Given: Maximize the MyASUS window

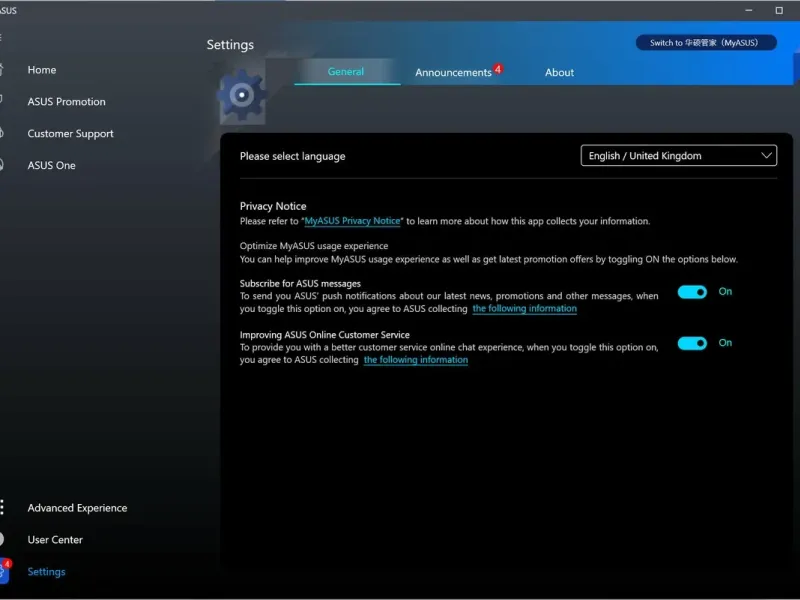Looking at the screenshot, I should (x=779, y=10).
